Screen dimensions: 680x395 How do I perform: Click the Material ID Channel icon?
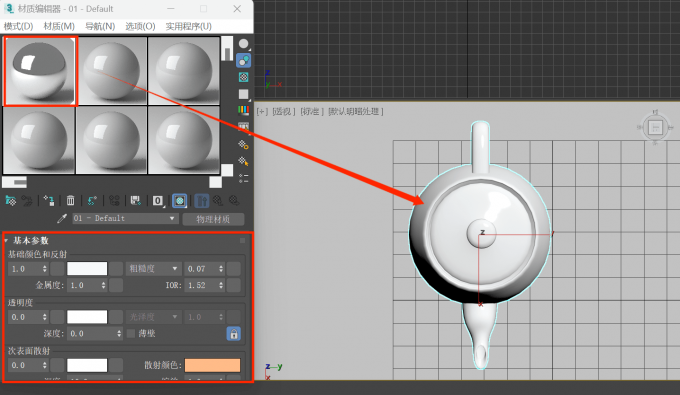[157, 201]
